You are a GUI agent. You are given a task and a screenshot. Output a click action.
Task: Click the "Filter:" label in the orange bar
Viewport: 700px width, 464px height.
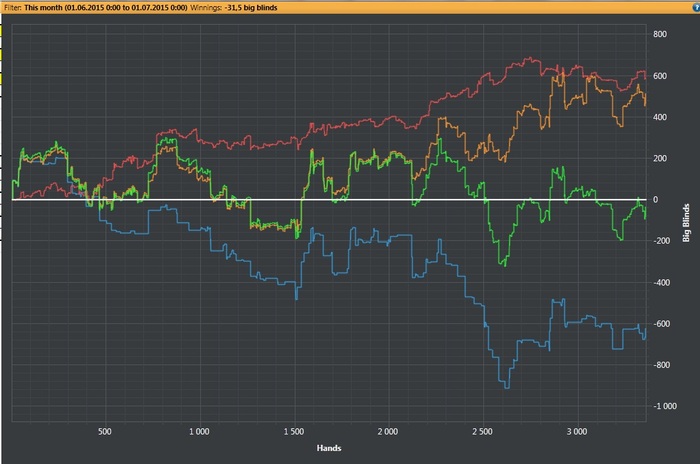click(x=12, y=8)
